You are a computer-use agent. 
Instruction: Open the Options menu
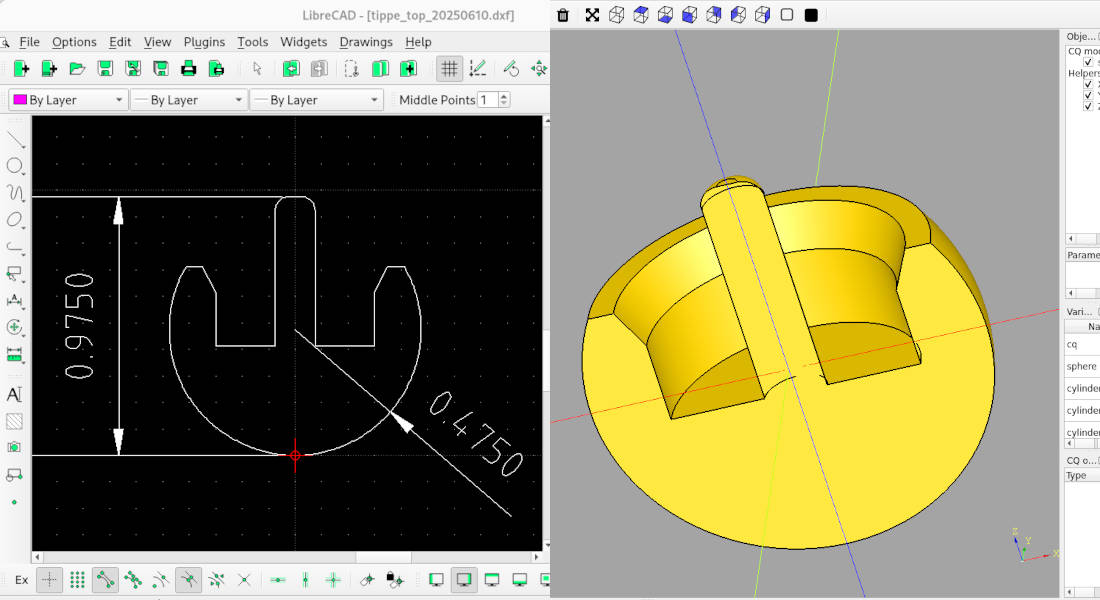coord(74,42)
